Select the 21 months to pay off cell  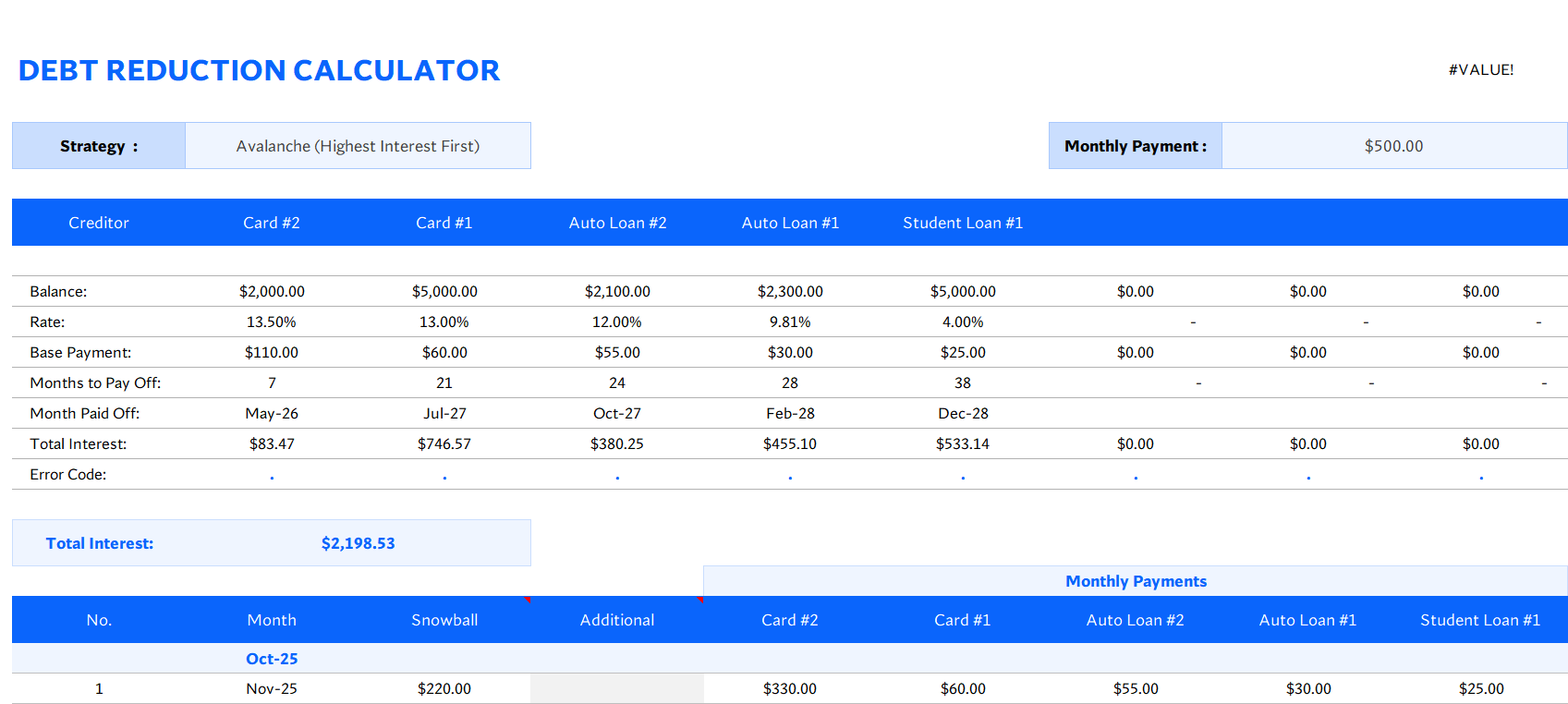(444, 382)
